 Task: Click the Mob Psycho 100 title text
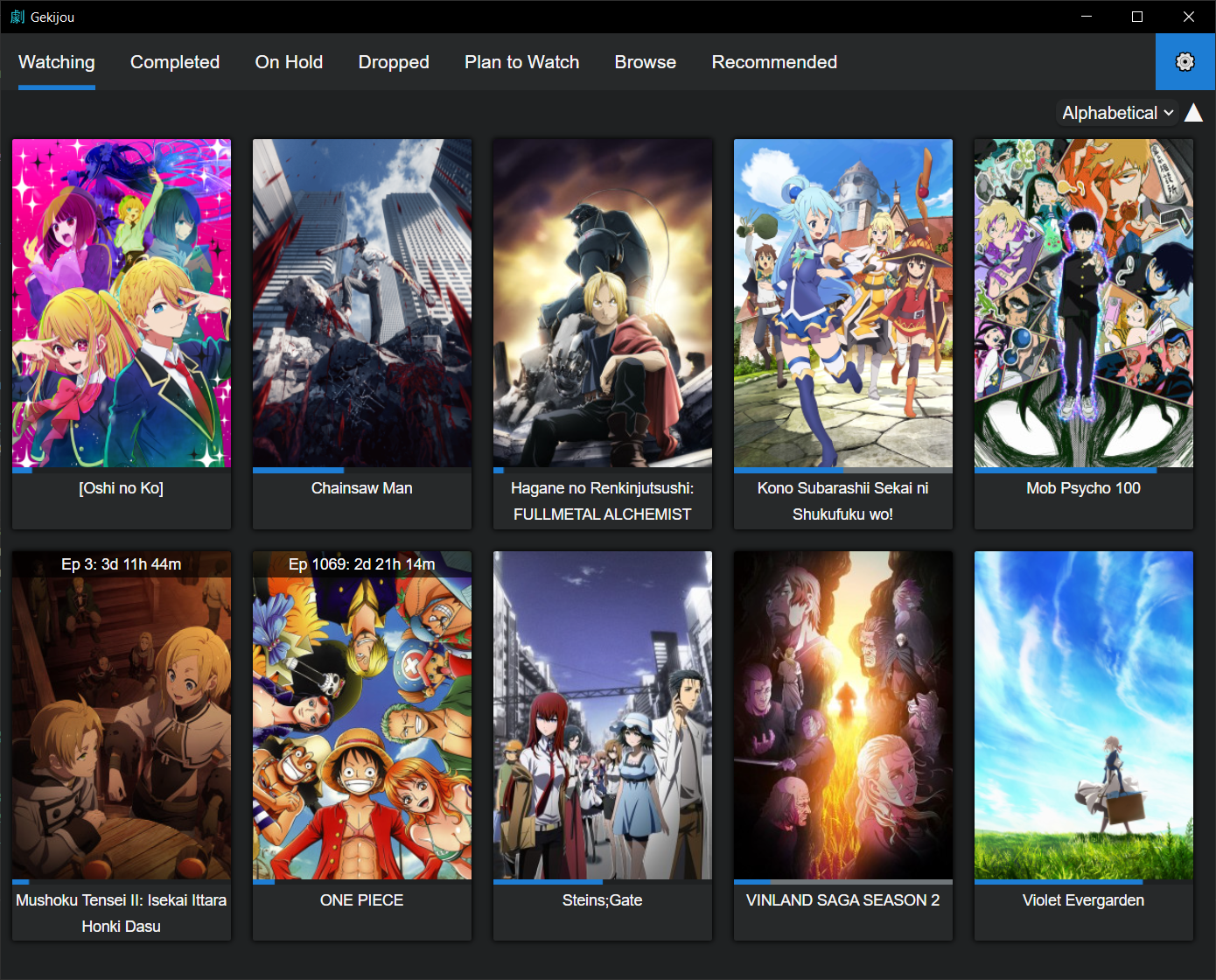pyautogui.click(x=1084, y=488)
